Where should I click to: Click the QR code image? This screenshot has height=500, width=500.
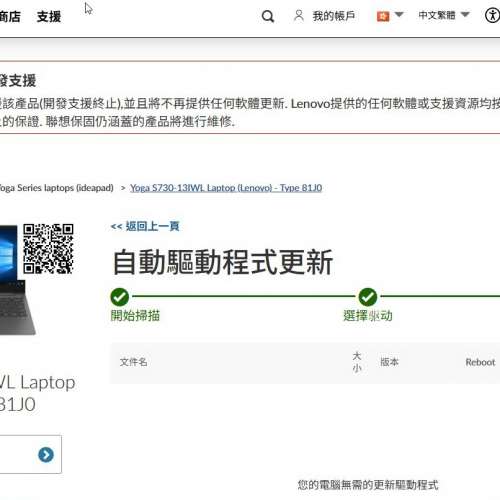(x=48, y=249)
